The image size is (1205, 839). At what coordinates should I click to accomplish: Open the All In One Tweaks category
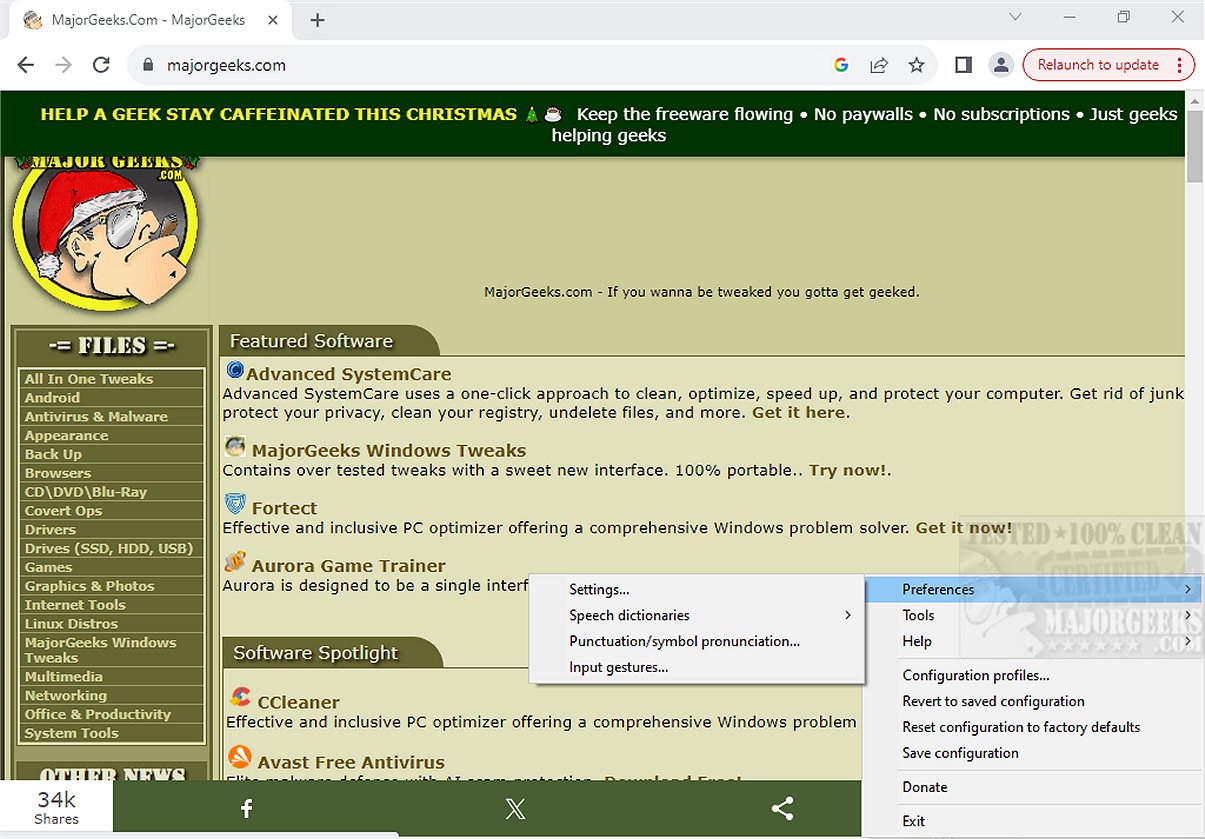point(89,379)
